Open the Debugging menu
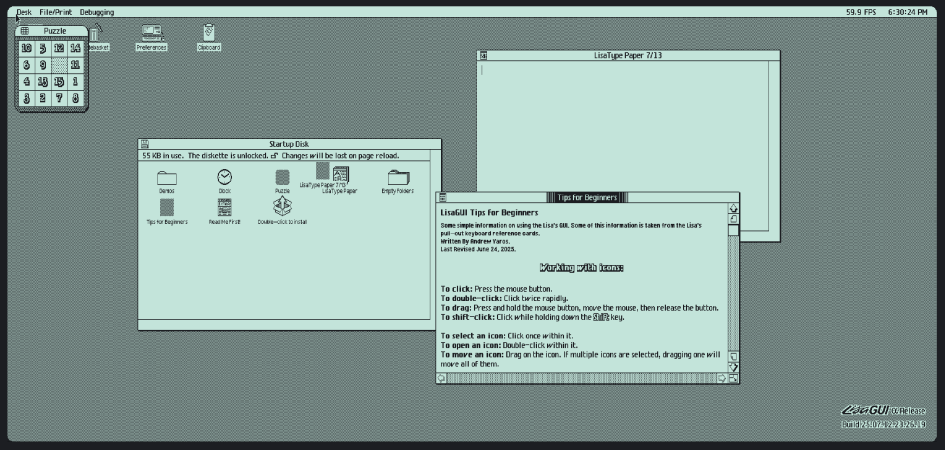The width and height of the screenshot is (945, 450). (97, 12)
